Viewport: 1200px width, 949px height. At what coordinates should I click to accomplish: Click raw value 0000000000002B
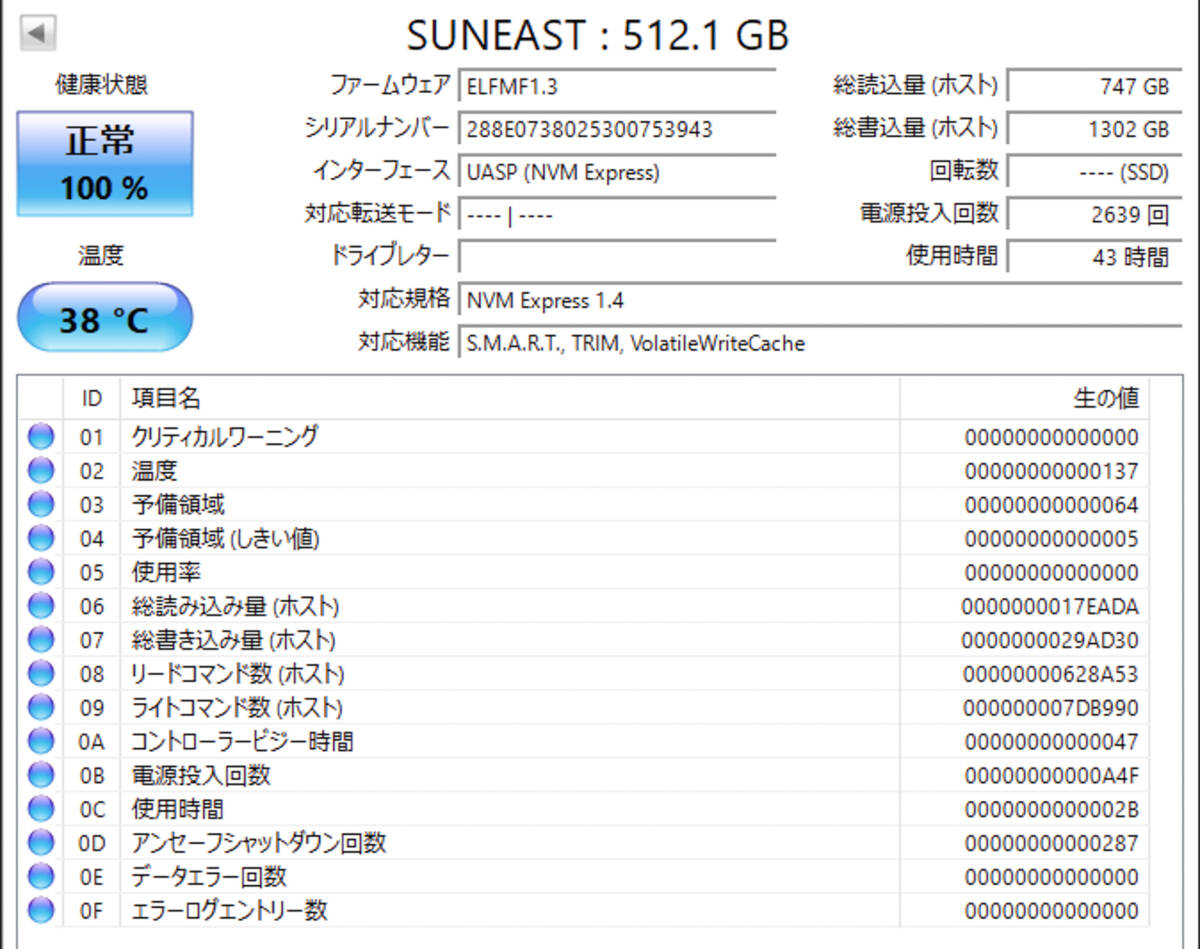[1051, 809]
